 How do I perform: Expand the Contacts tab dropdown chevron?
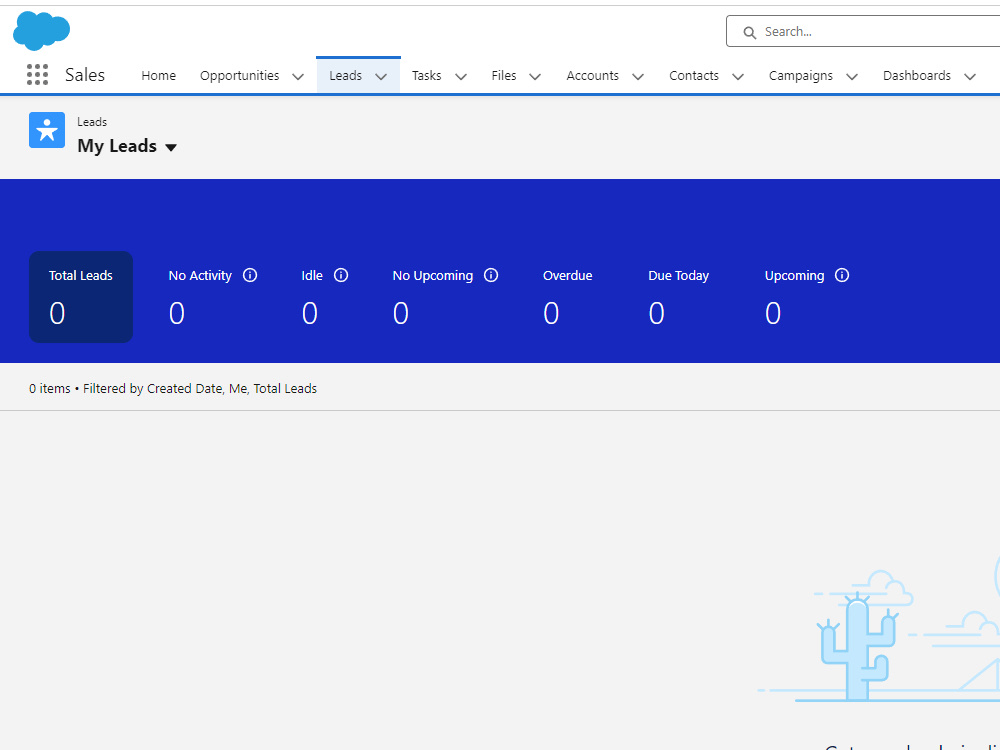click(738, 77)
